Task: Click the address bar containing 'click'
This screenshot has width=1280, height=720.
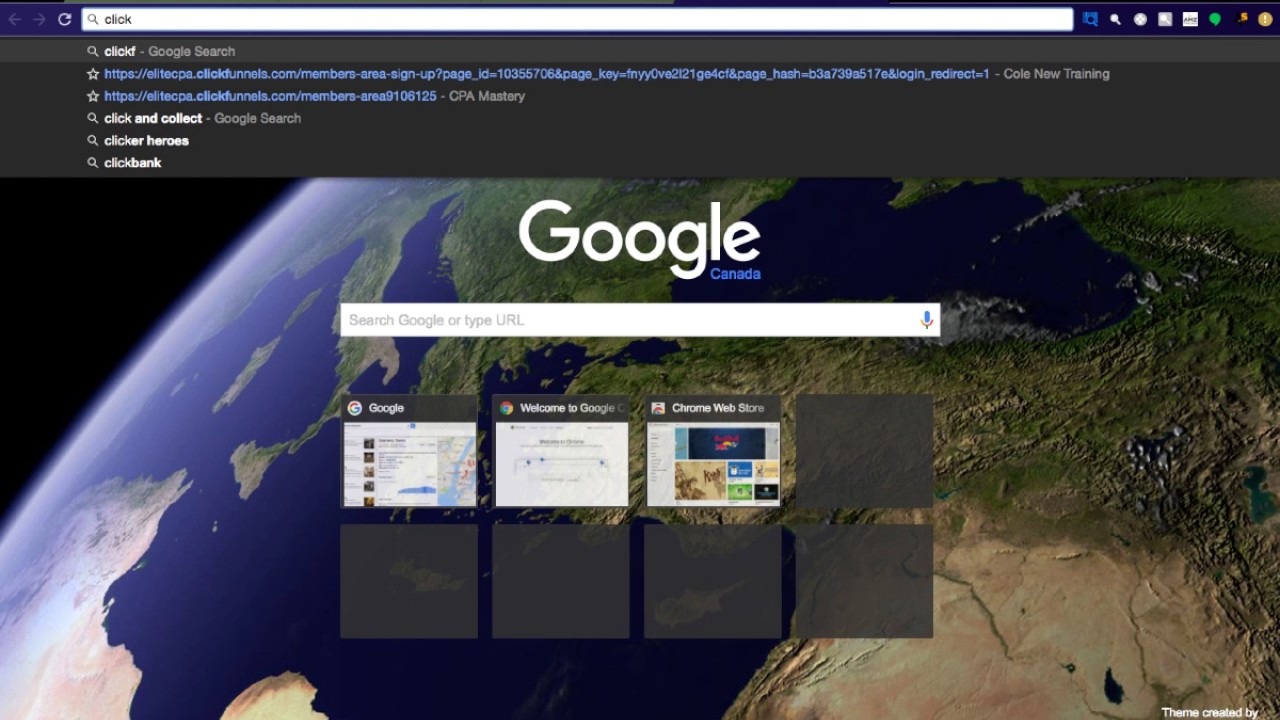Action: tap(577, 19)
